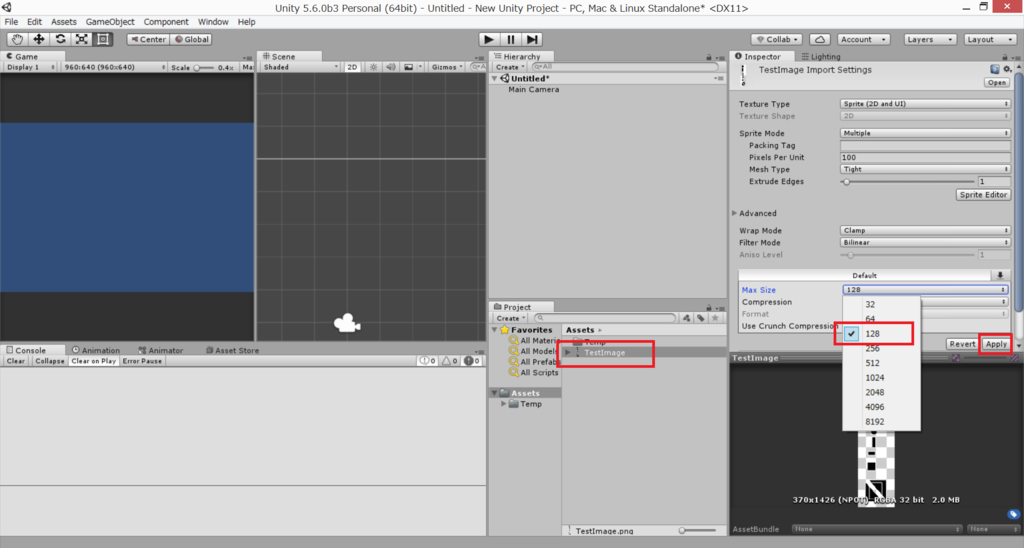Open the Cloud services icon
Screen dimensions: 1024x548
coord(820,39)
